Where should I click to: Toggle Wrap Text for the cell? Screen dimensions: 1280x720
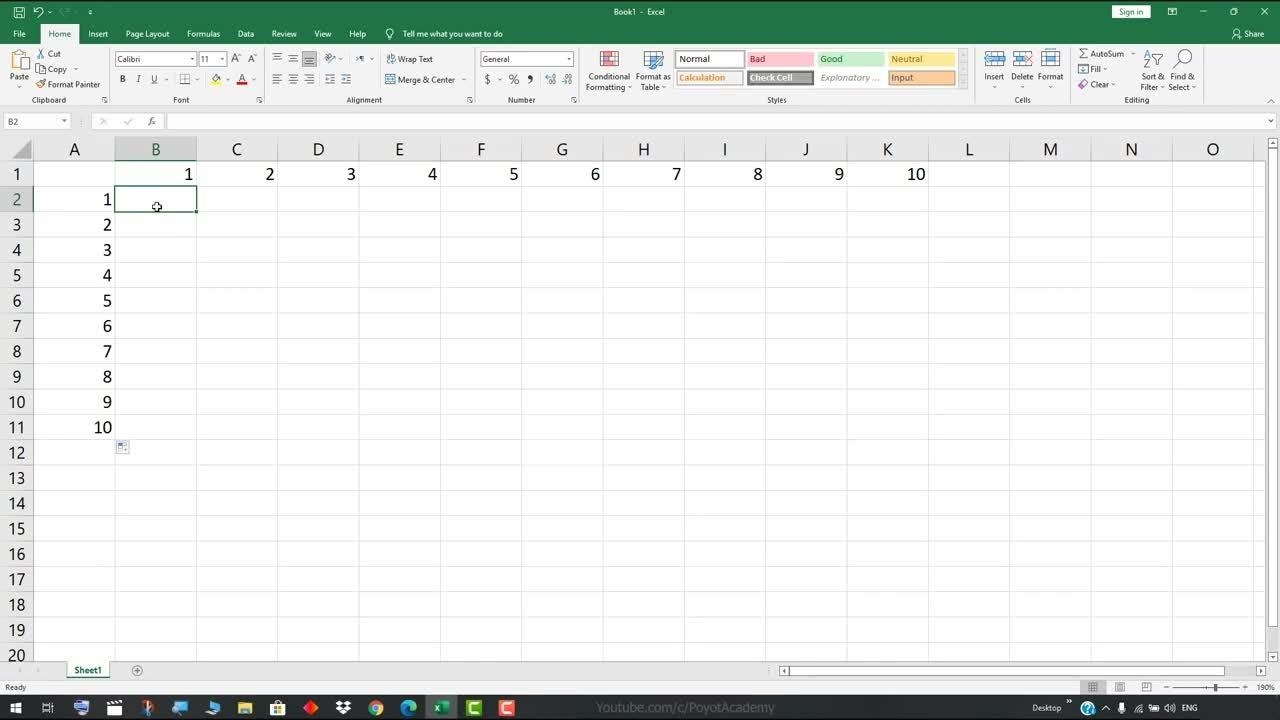[410, 59]
